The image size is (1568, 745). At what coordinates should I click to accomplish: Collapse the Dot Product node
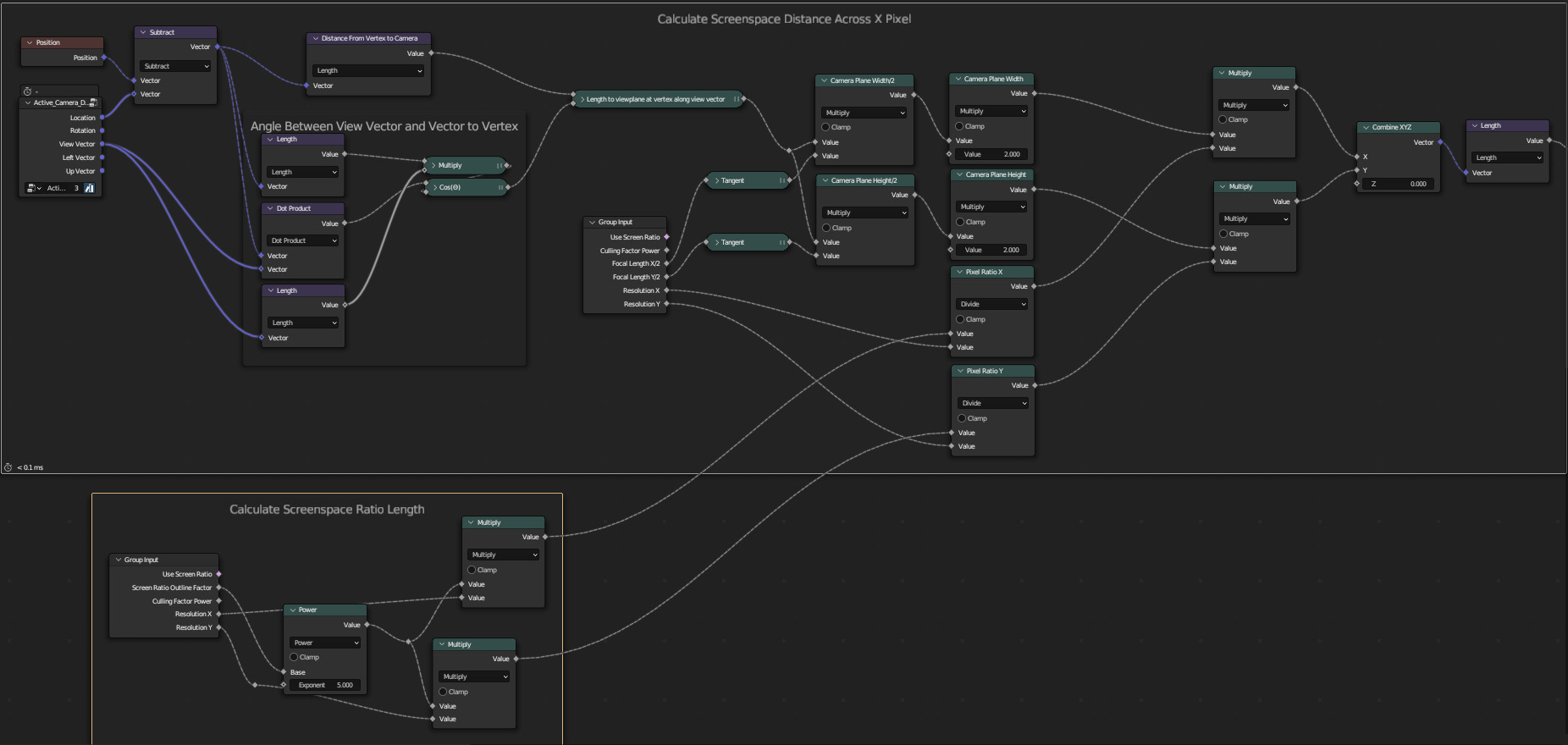[270, 208]
